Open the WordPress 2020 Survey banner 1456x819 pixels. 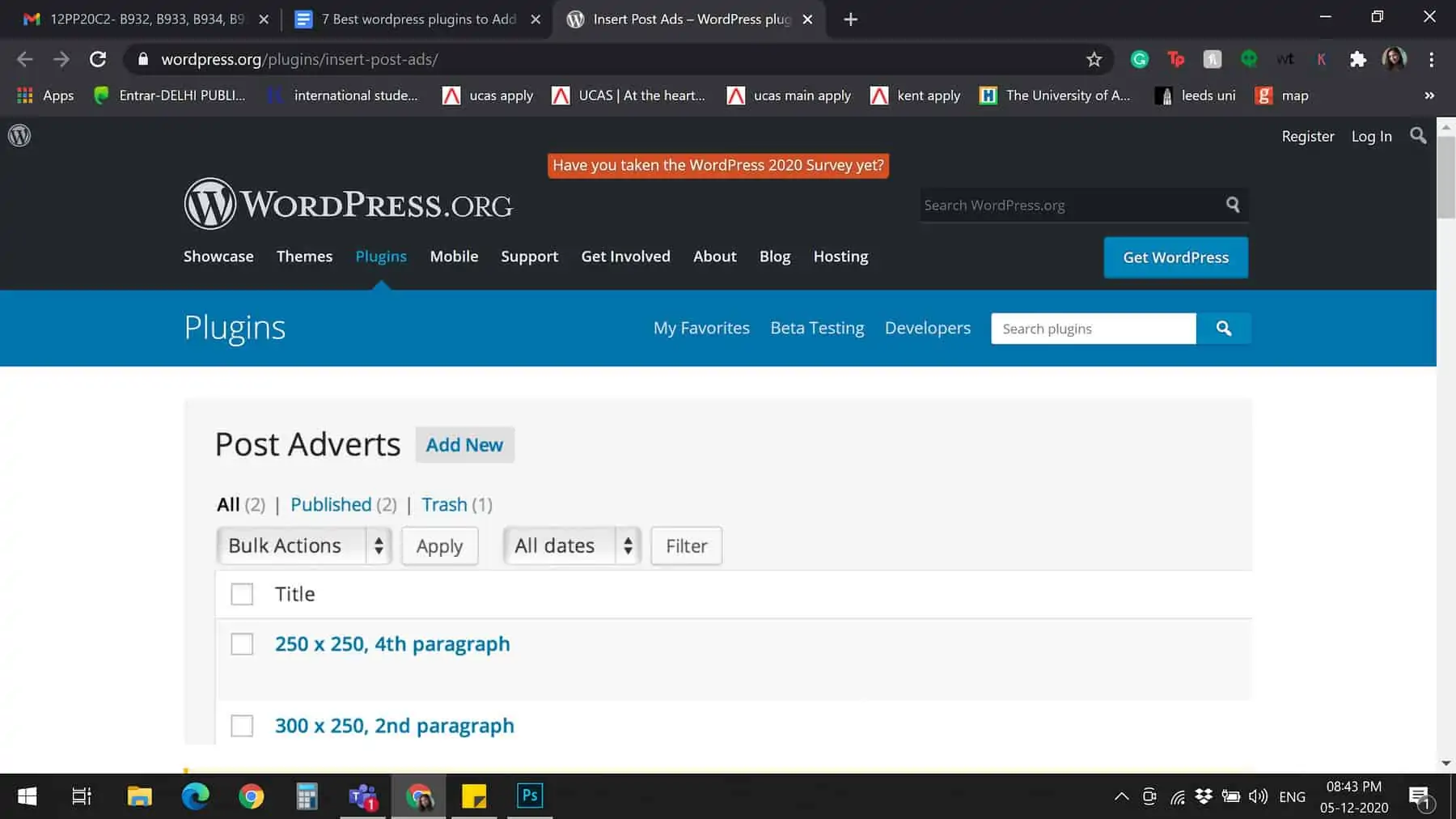[718, 165]
